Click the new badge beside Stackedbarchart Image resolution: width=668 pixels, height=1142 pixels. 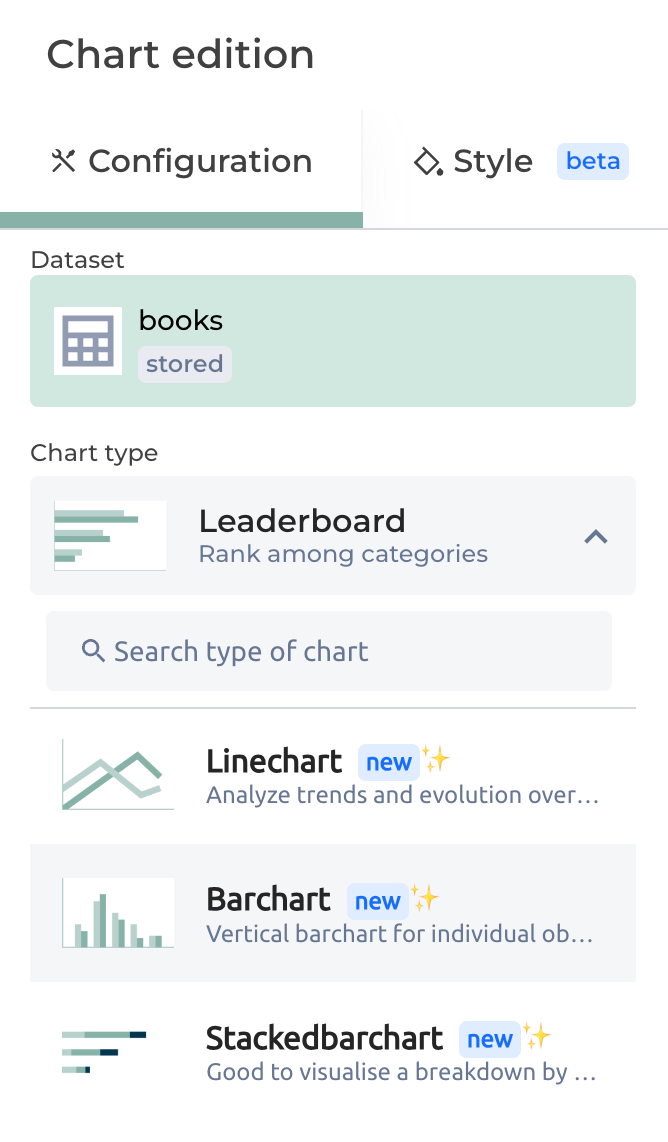tap(489, 1039)
